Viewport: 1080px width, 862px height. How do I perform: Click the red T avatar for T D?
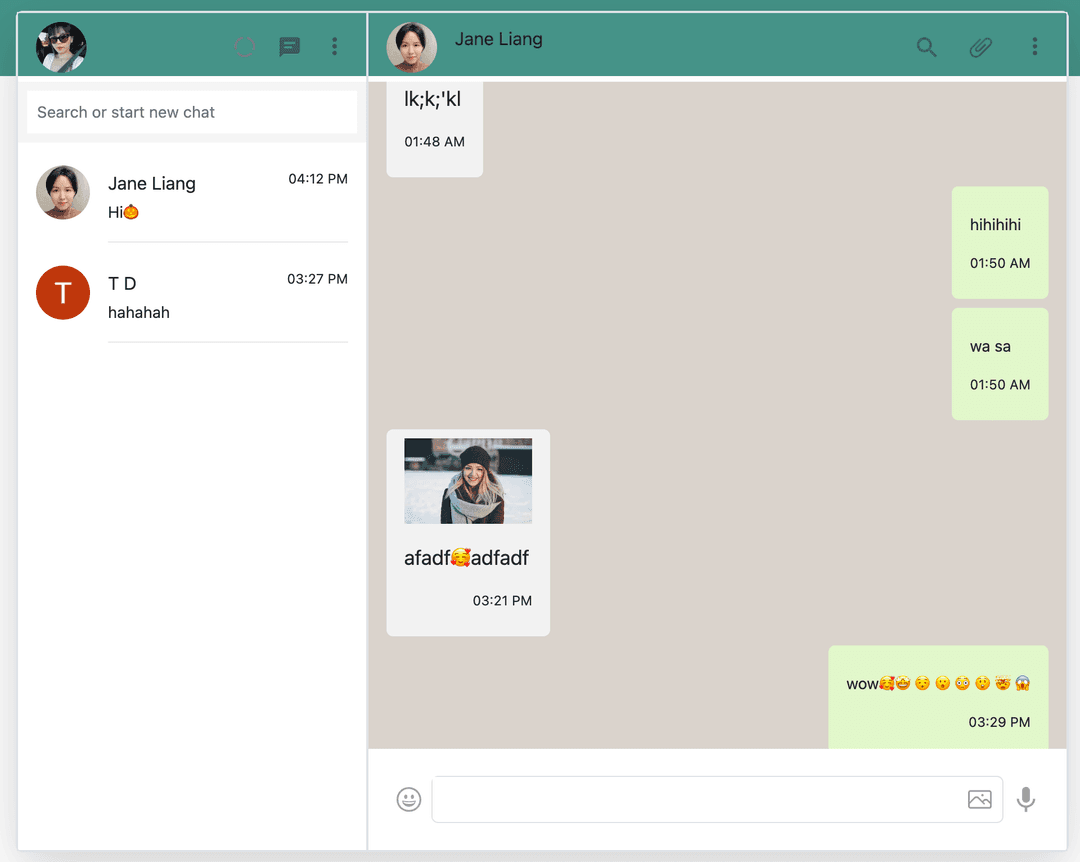click(63, 293)
